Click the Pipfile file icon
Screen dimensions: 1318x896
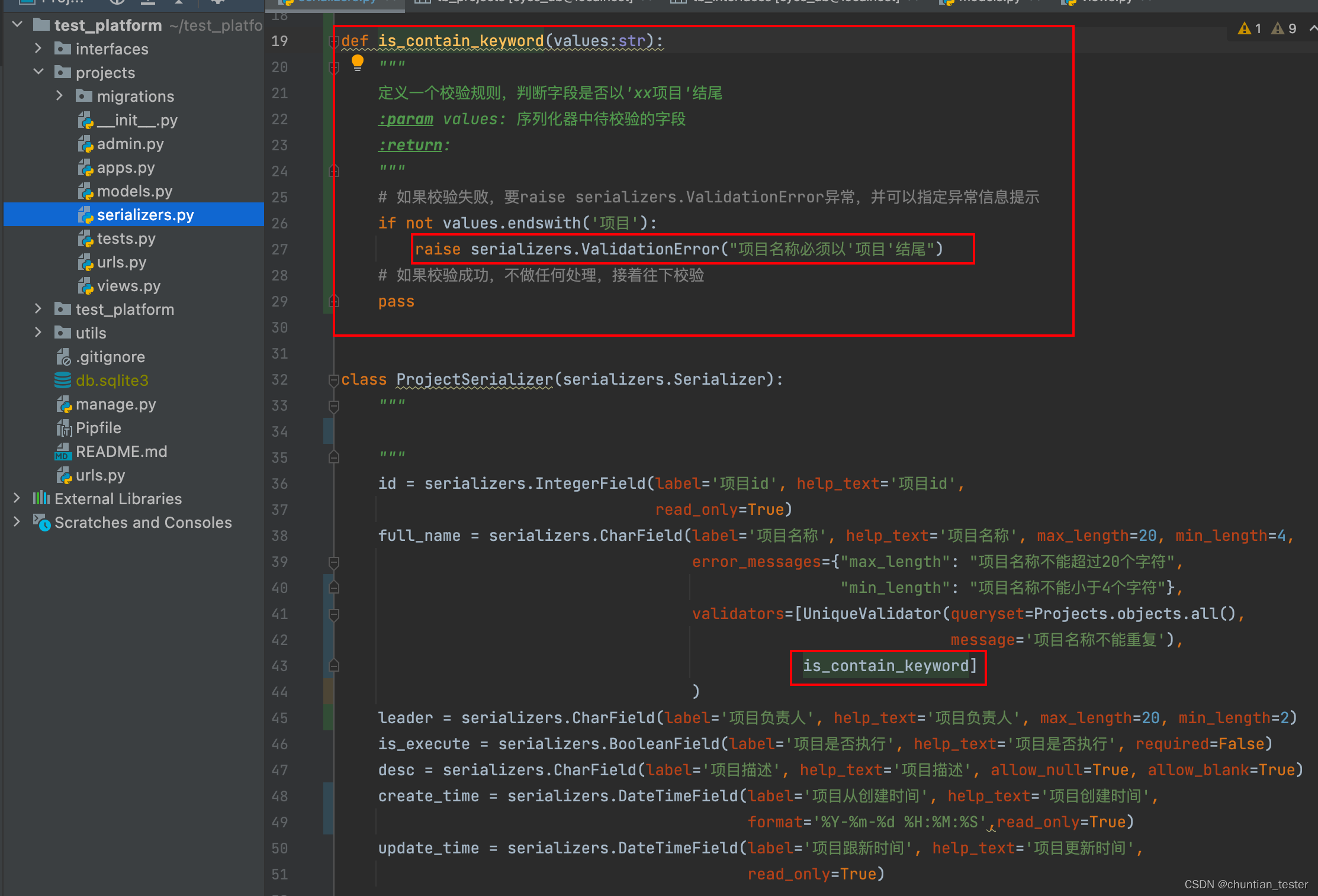click(64, 427)
